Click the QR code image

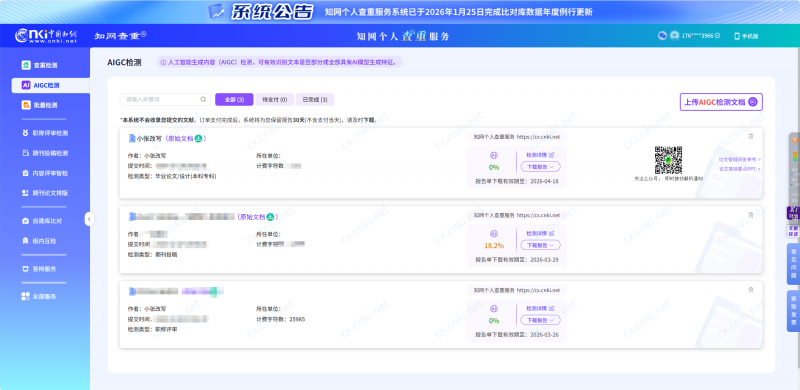point(668,160)
